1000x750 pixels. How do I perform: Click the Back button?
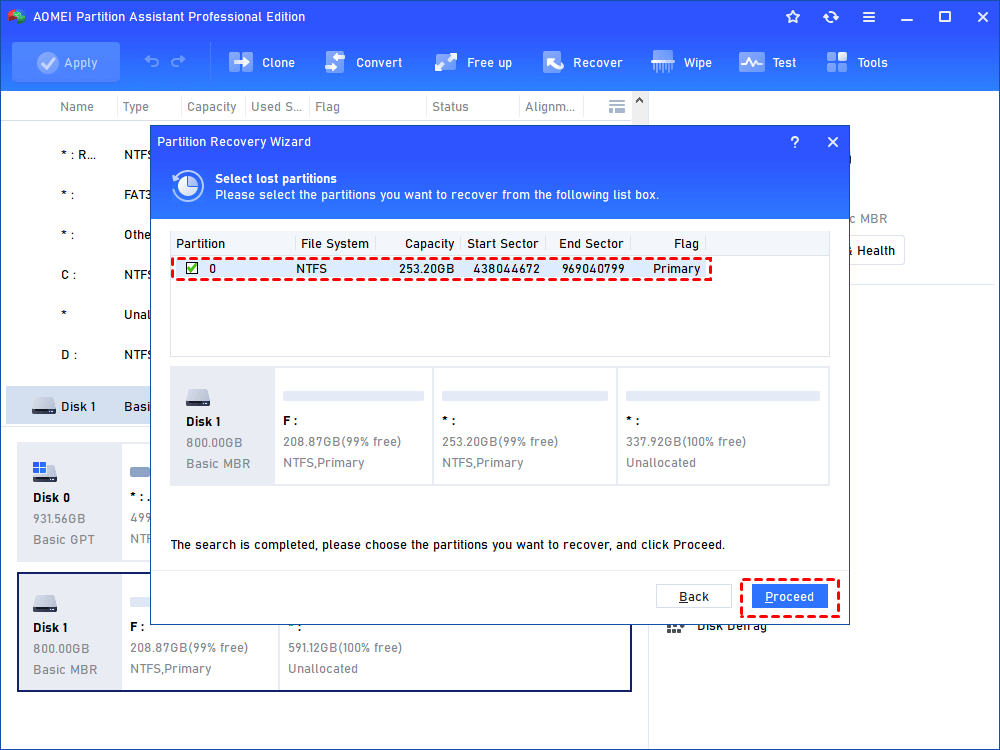click(694, 595)
